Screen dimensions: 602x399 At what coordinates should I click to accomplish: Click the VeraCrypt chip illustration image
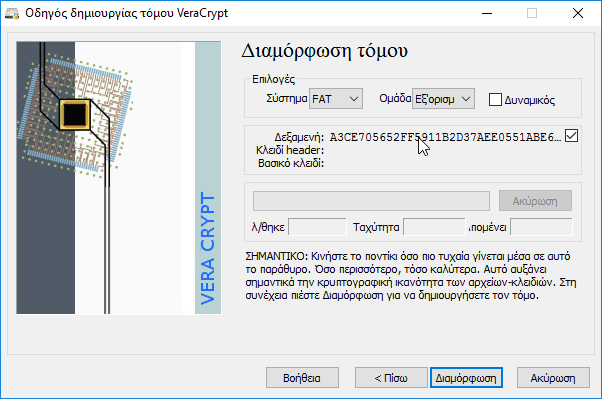[119, 178]
